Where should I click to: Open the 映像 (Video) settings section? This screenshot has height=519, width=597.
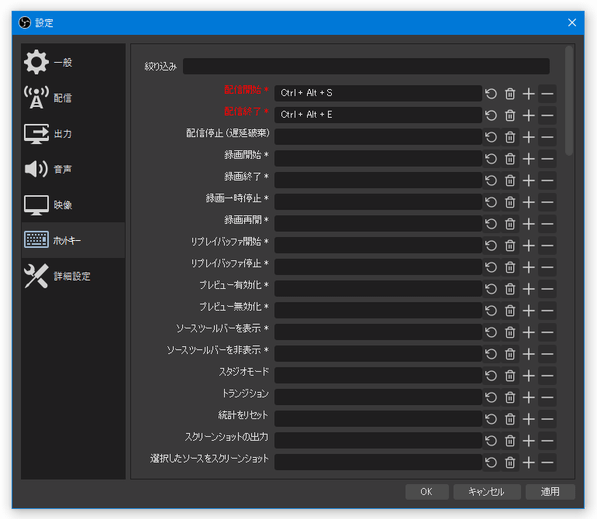click(x=73, y=205)
